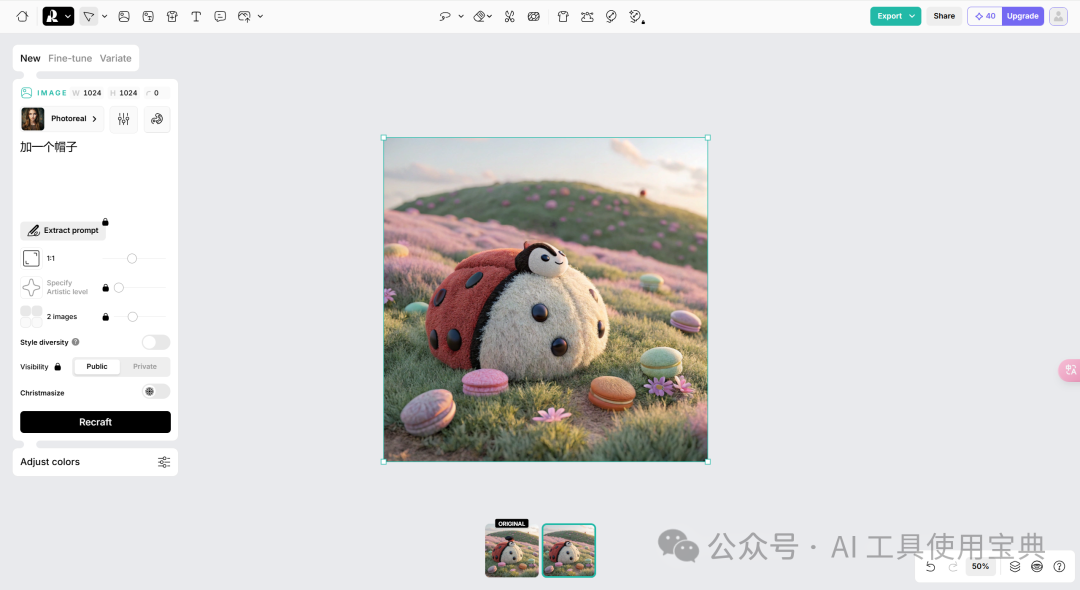
Task: Open the Variate tab
Action: (115, 58)
